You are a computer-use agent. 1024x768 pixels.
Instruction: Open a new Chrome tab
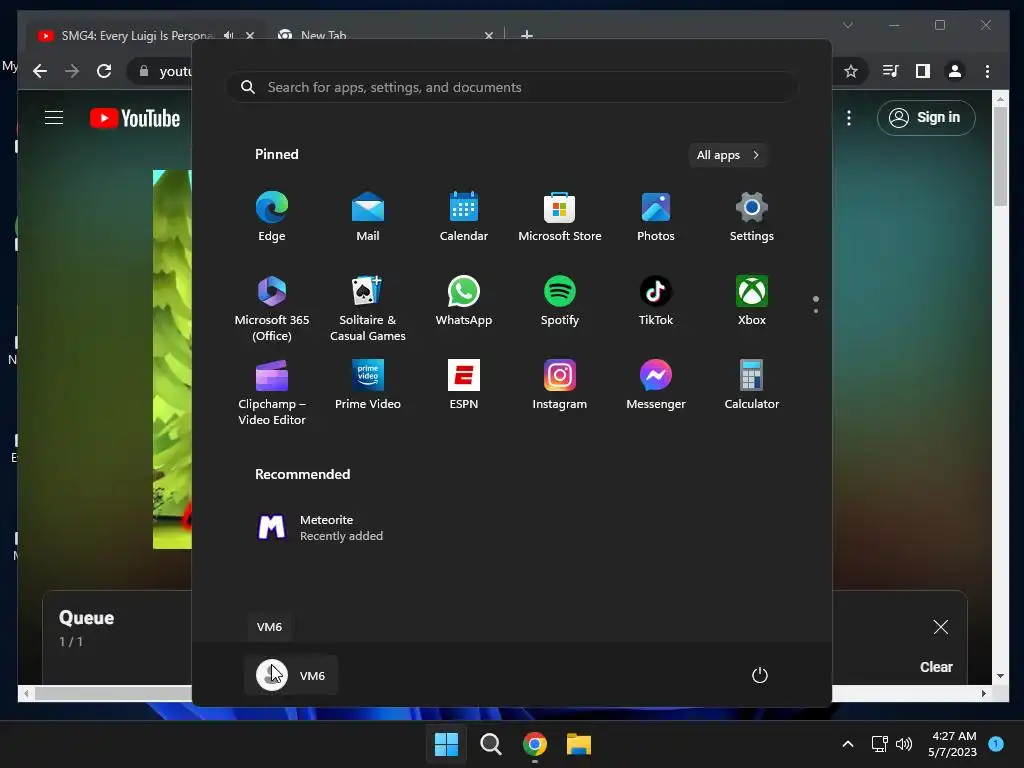[x=526, y=35]
